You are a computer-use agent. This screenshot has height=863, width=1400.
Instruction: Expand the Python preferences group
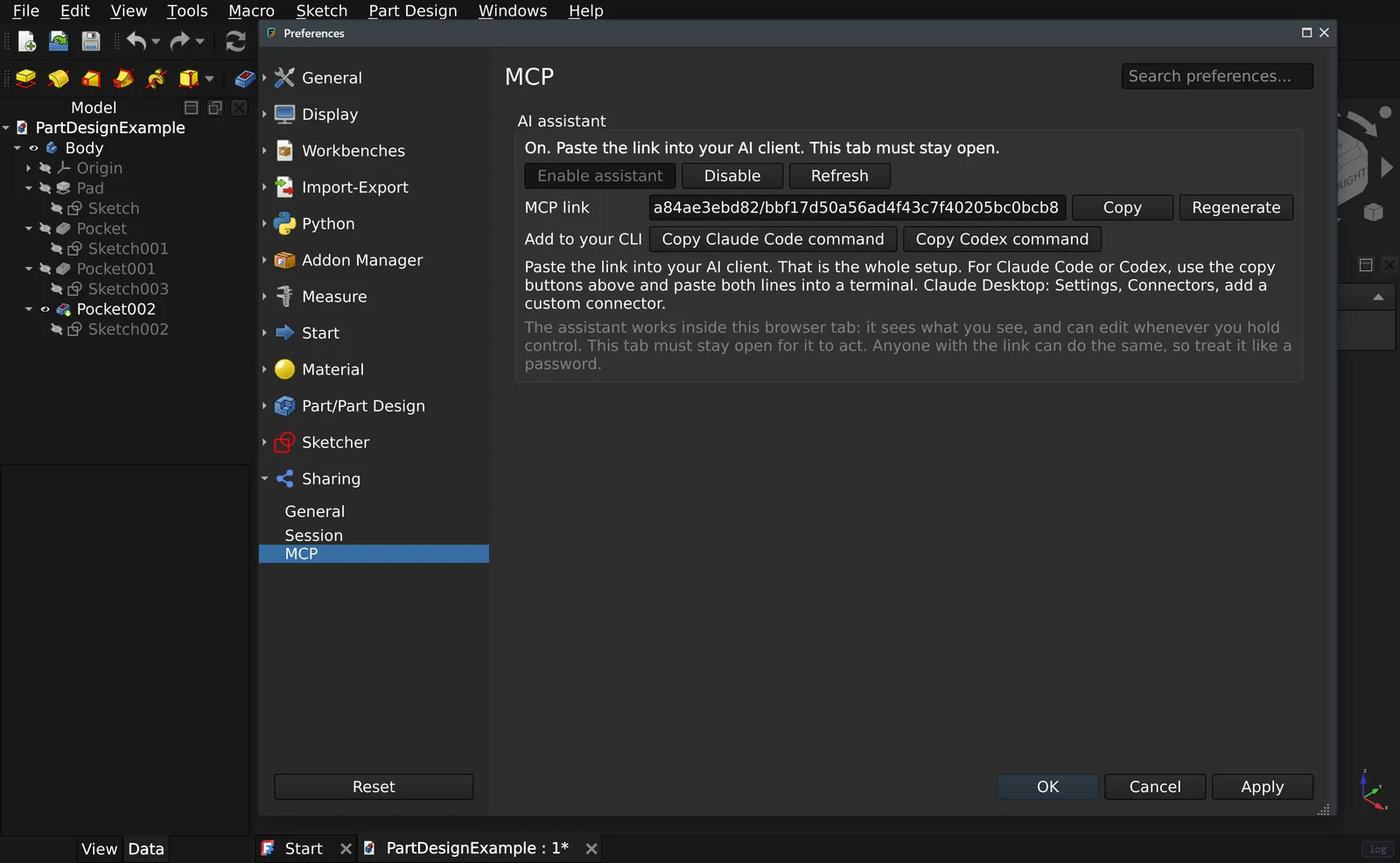coord(264,223)
